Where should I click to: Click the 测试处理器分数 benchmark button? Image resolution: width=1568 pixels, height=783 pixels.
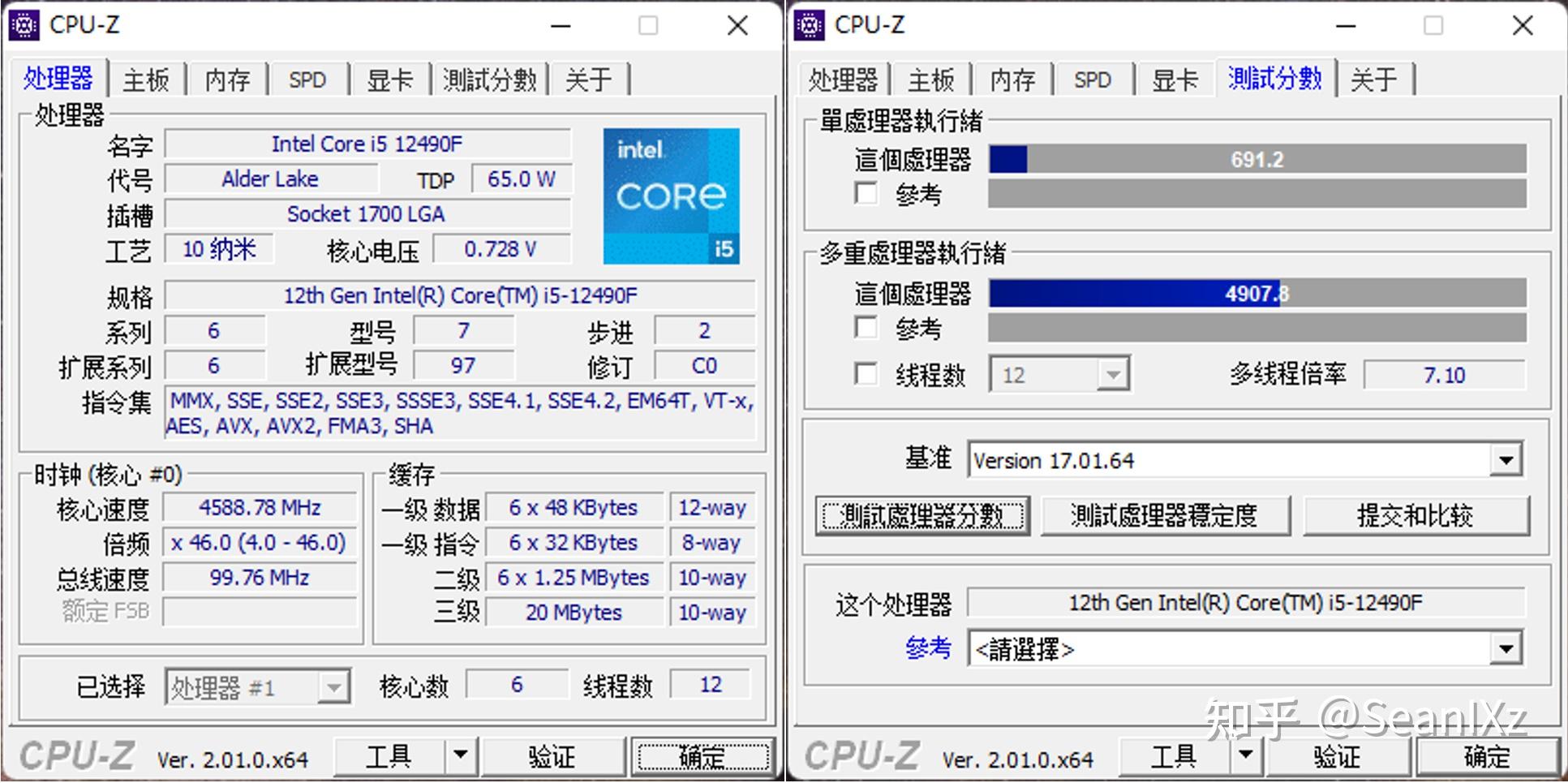click(922, 515)
